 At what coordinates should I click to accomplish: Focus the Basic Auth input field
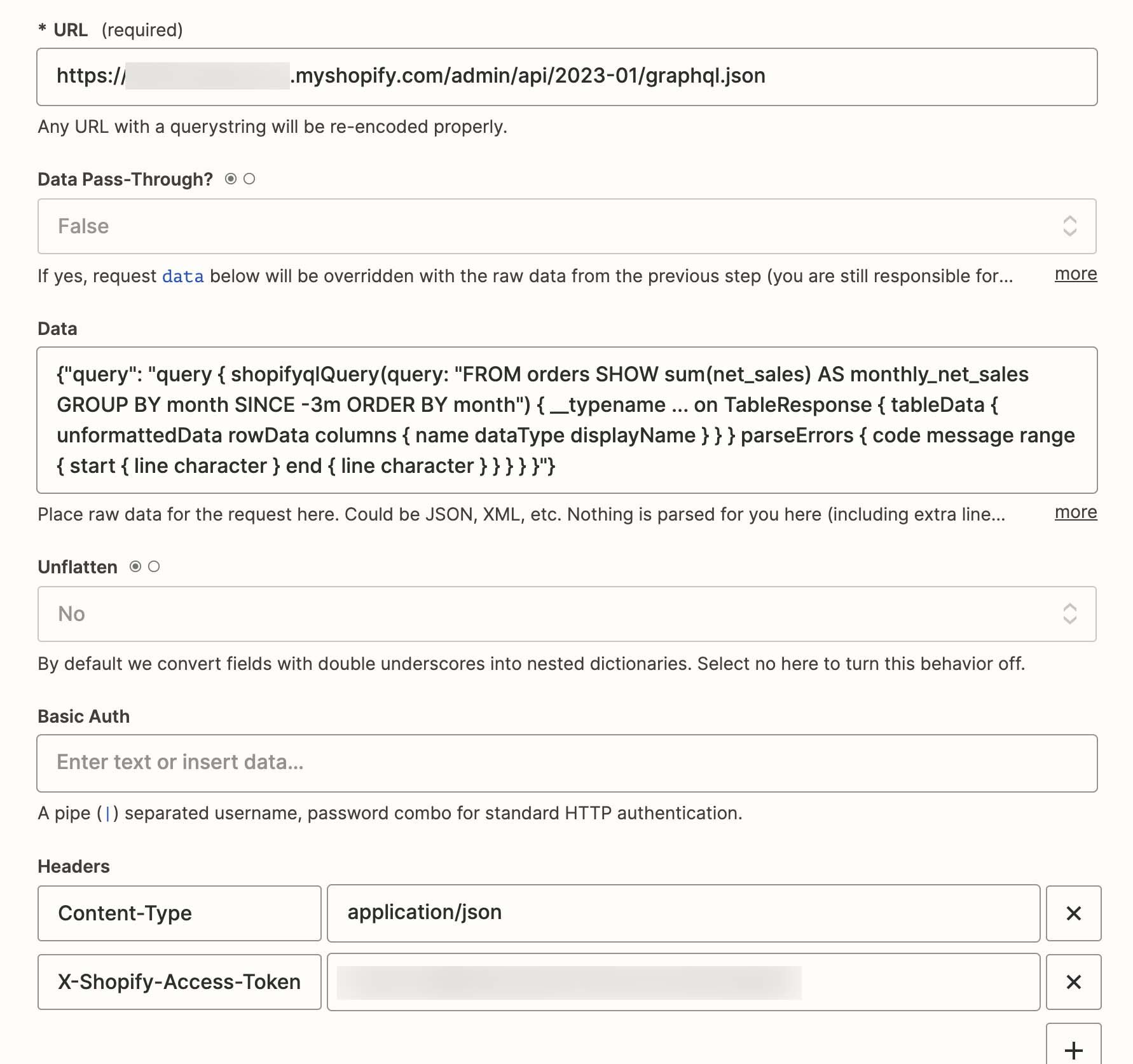(x=566, y=763)
